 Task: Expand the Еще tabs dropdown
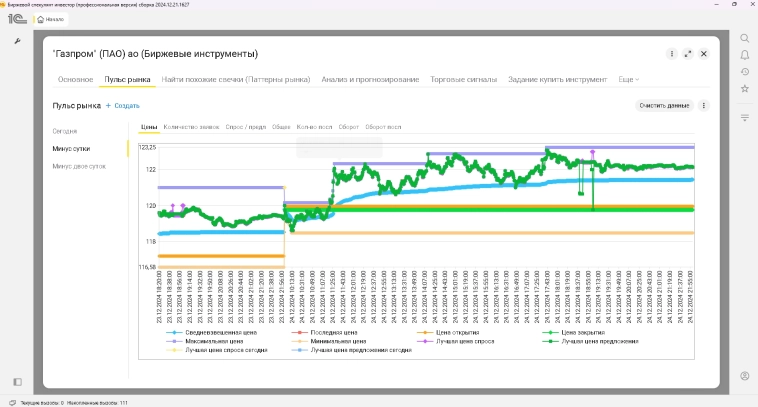[629, 79]
